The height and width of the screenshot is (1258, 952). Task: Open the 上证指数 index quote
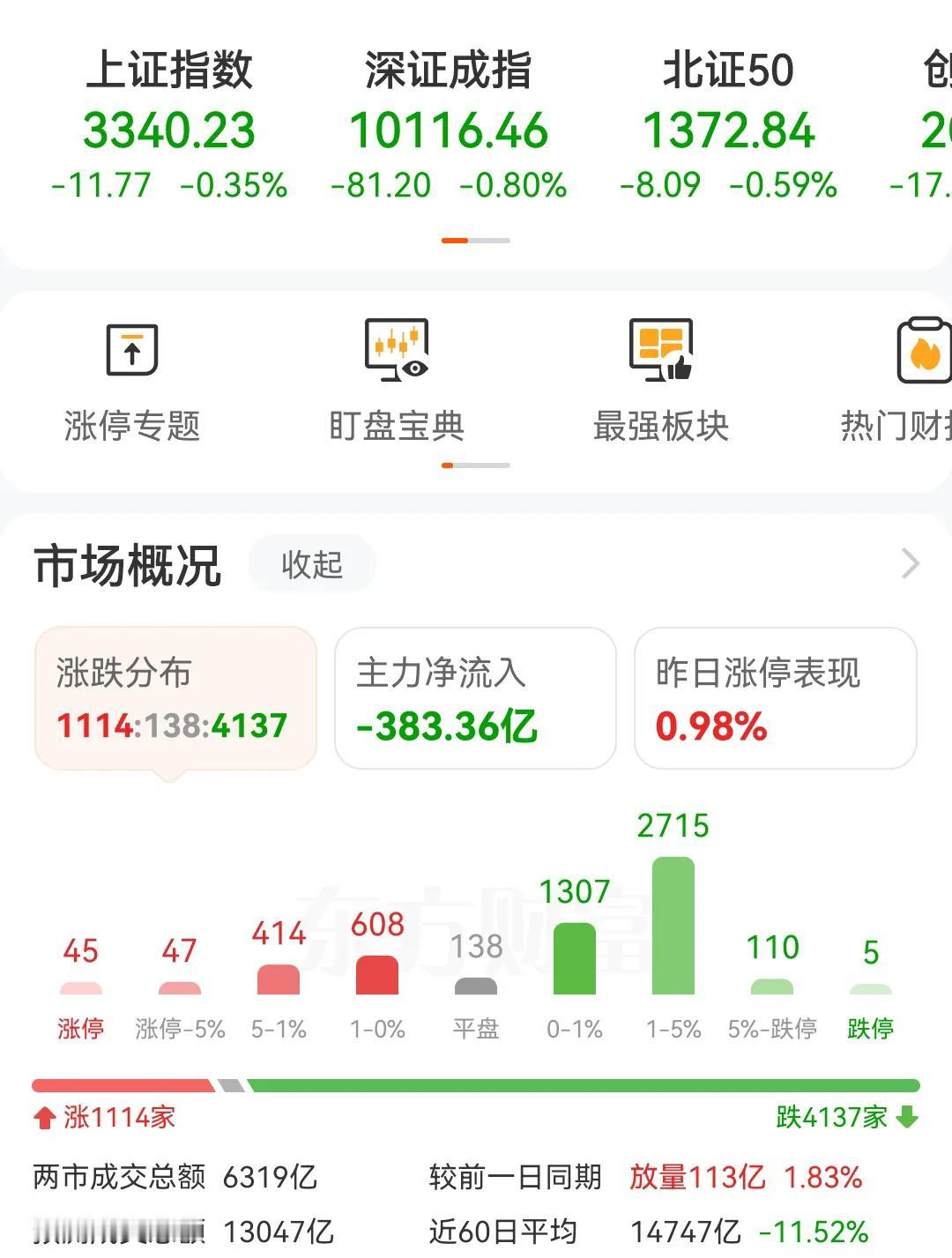click(x=169, y=124)
